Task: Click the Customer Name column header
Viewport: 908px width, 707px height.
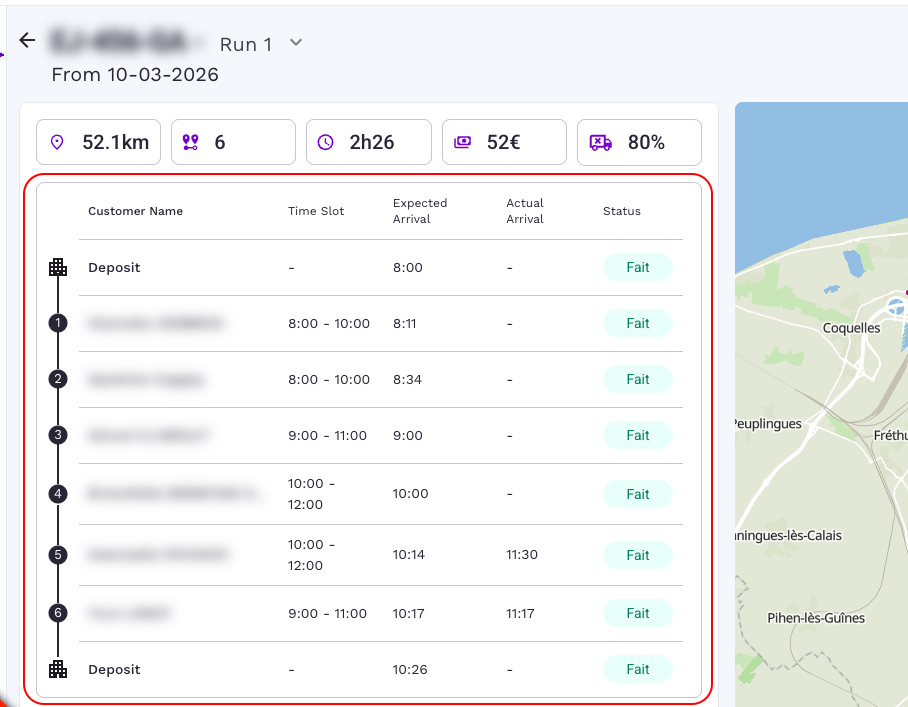Action: pyautogui.click(x=135, y=211)
